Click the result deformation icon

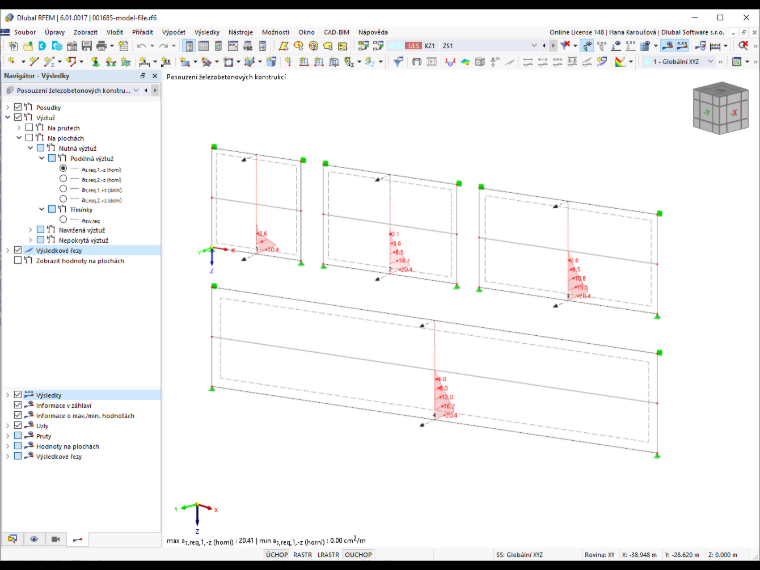click(x=450, y=62)
